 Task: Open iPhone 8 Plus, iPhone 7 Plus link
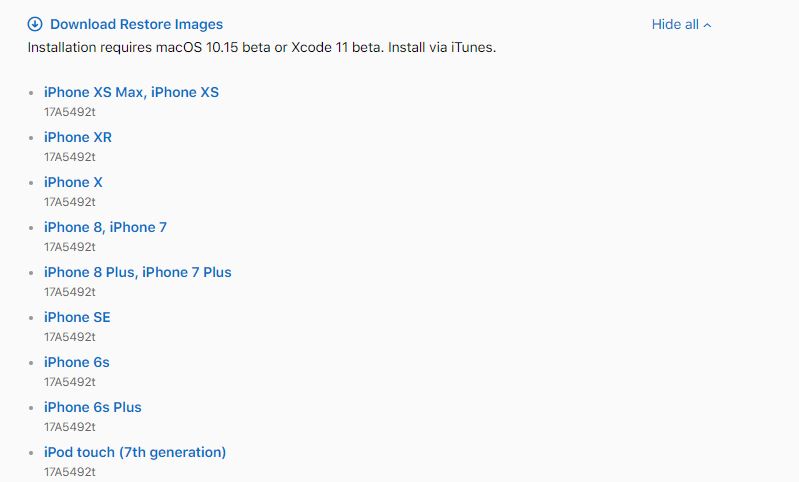pyautogui.click(x=138, y=272)
